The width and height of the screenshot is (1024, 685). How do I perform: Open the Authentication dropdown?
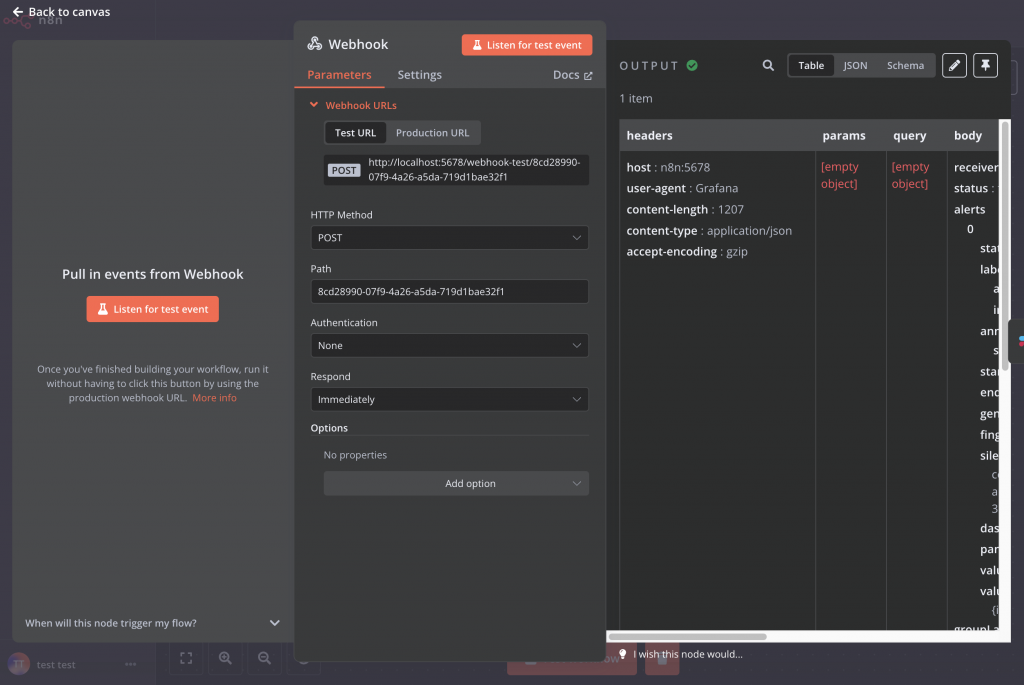(449, 345)
